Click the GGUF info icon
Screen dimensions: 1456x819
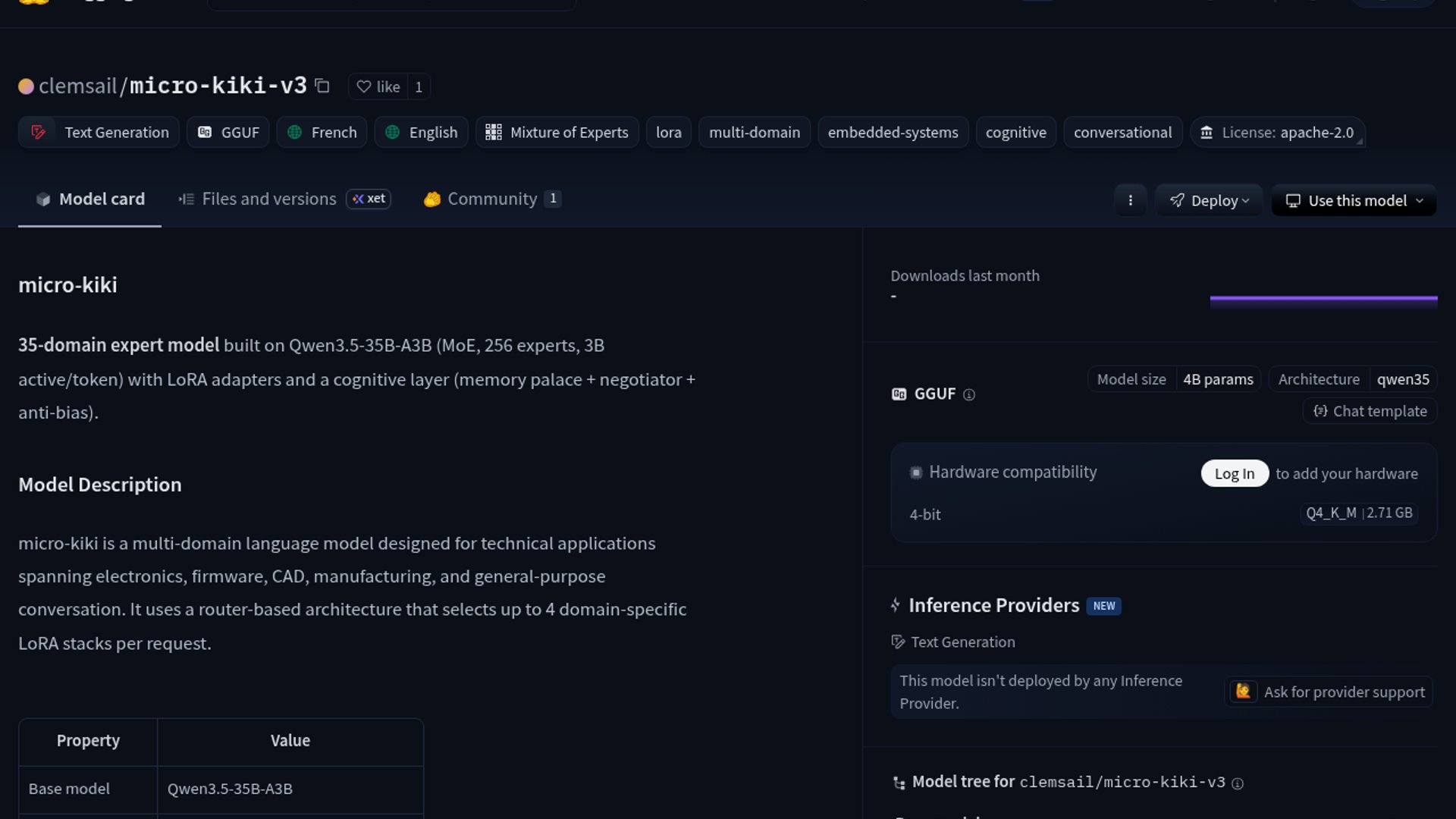[968, 394]
